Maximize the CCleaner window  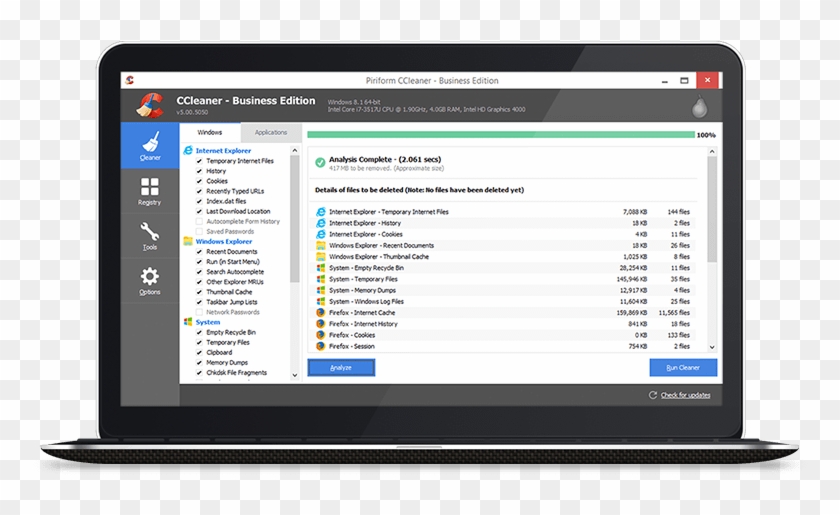tap(684, 80)
